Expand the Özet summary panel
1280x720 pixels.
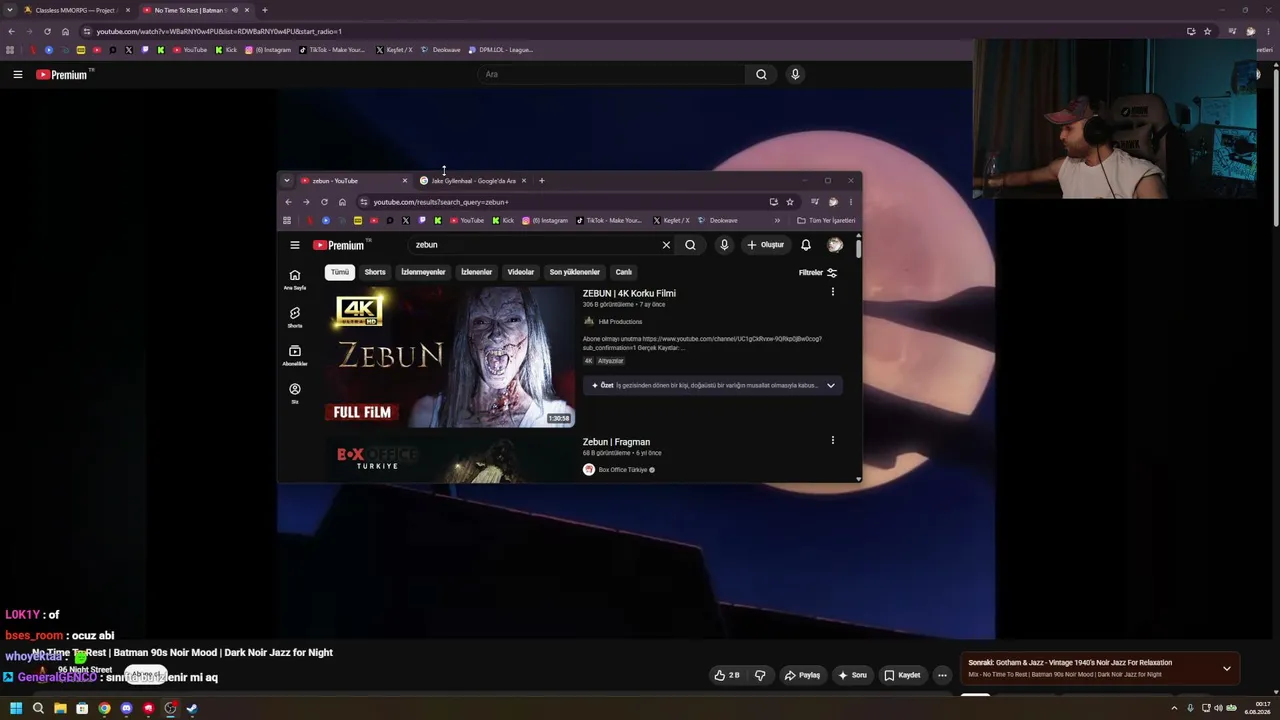pyautogui.click(x=830, y=385)
